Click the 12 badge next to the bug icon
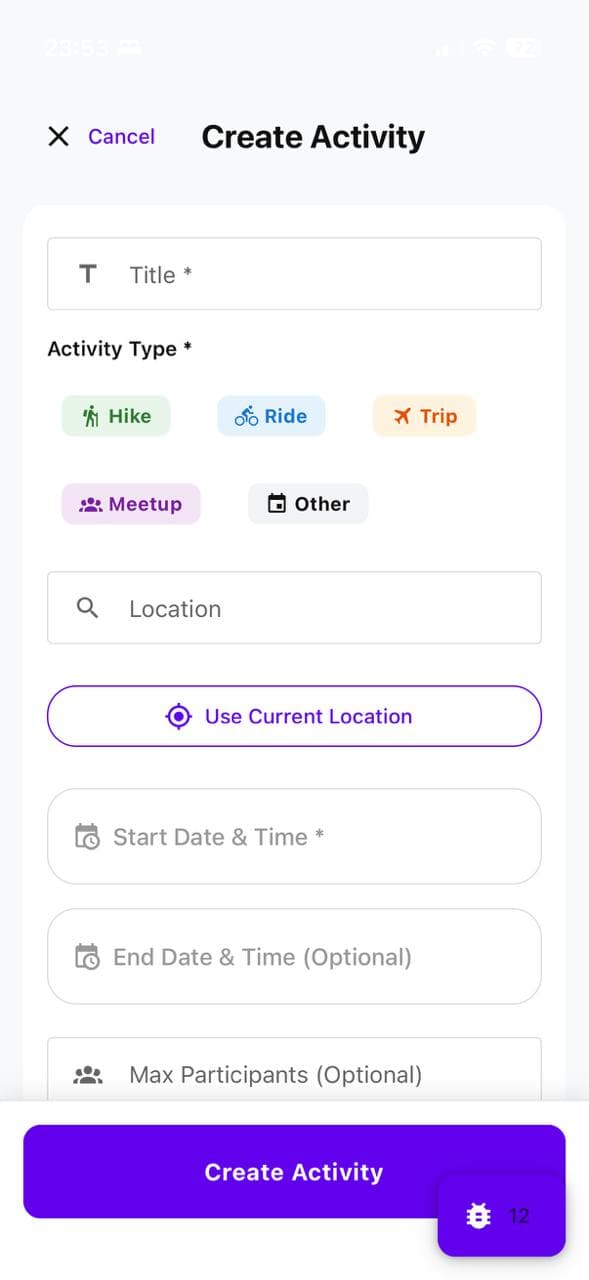 click(x=519, y=1216)
